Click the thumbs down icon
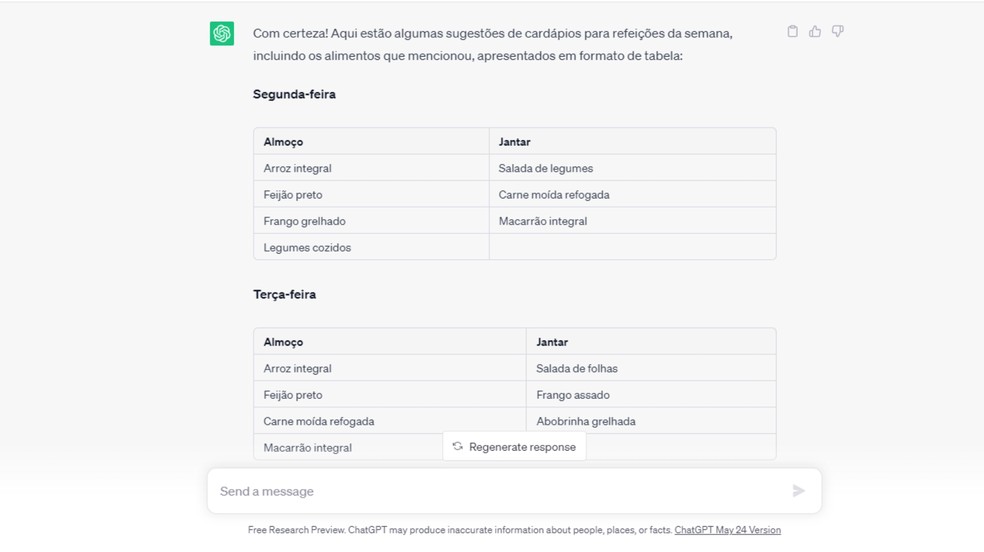The height and width of the screenshot is (552, 984). 838,32
